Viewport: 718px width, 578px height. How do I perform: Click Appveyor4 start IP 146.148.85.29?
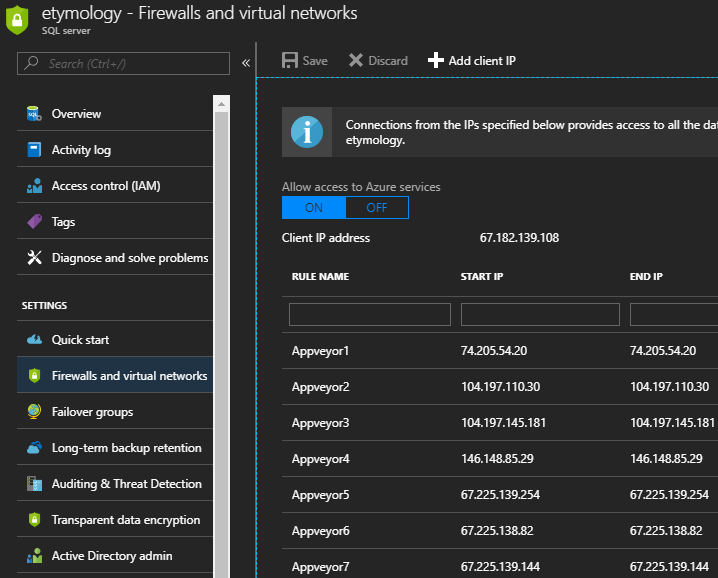coord(497,458)
